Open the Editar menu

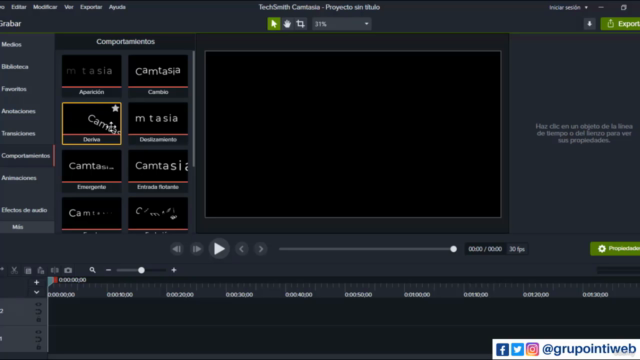18,7
